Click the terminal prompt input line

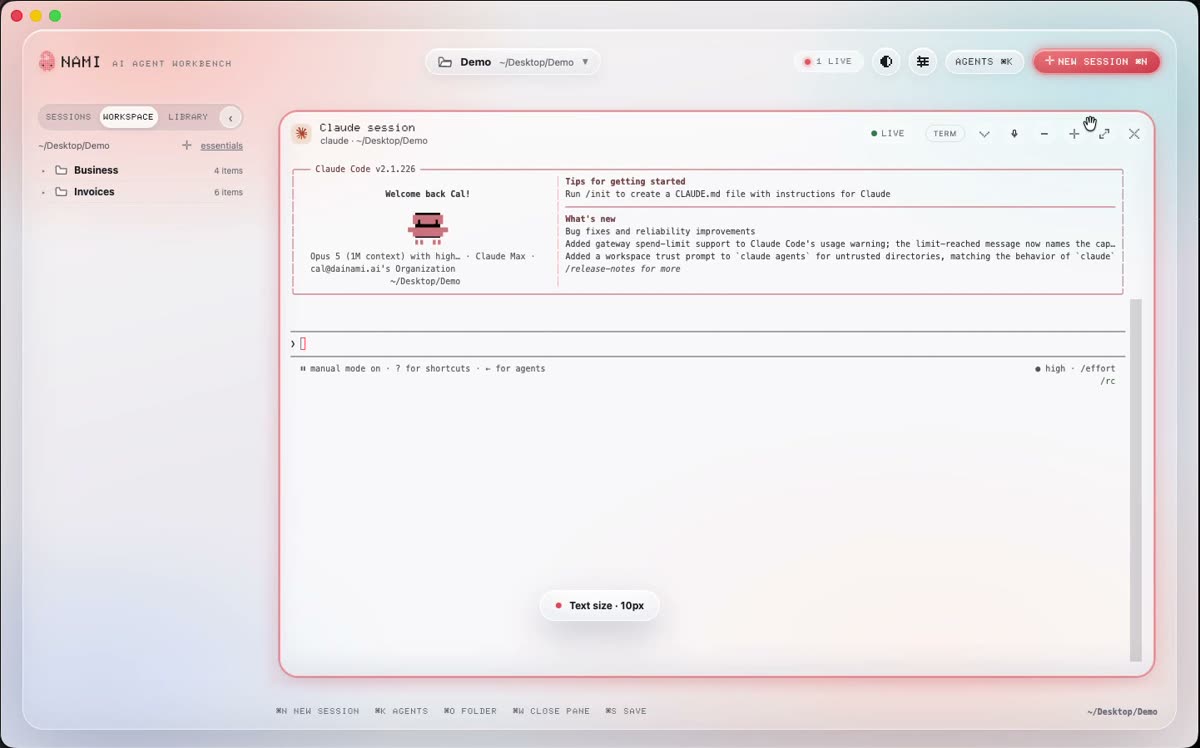(x=707, y=344)
